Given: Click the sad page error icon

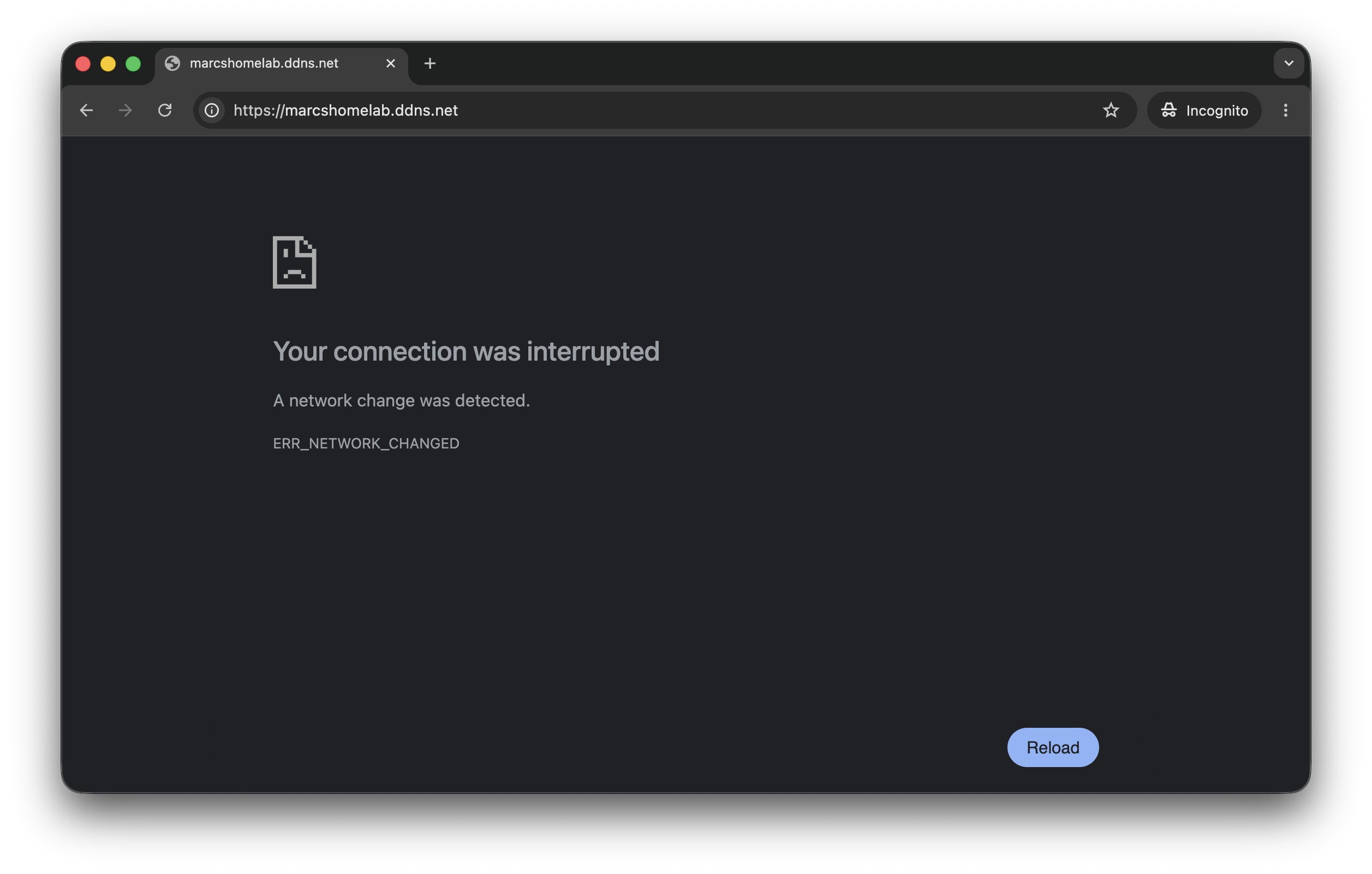Looking at the screenshot, I should pos(295,262).
